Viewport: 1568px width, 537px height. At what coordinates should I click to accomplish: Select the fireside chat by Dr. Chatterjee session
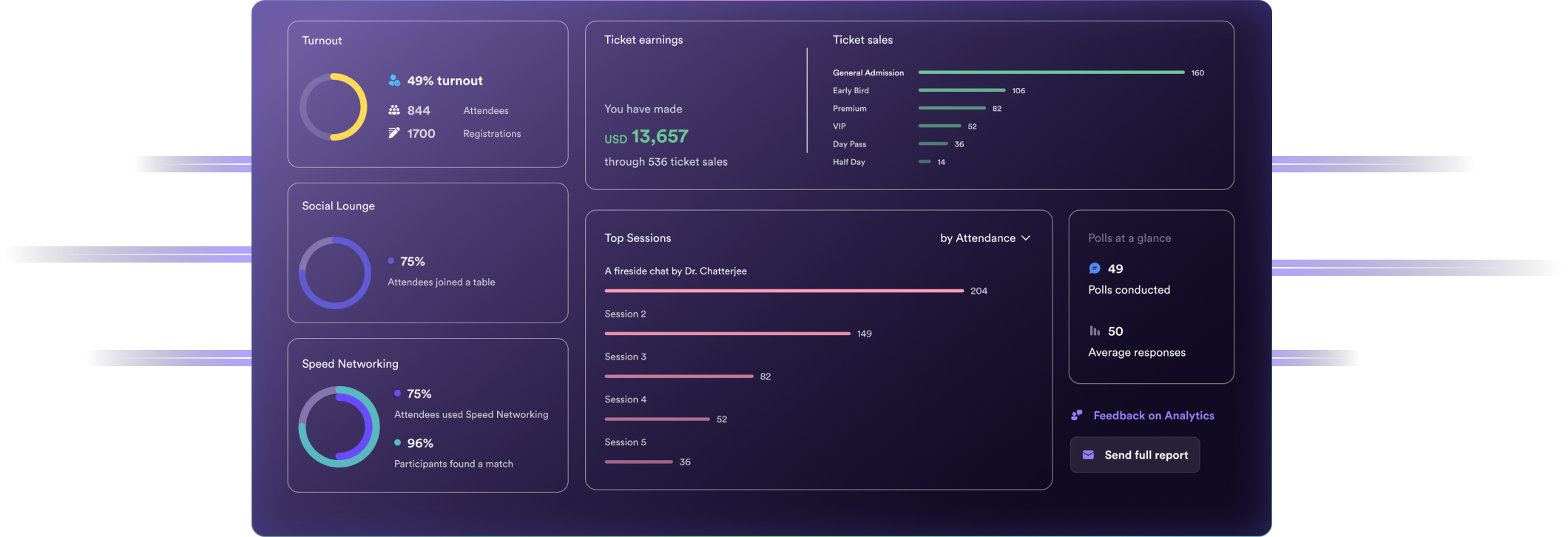pyautogui.click(x=675, y=271)
